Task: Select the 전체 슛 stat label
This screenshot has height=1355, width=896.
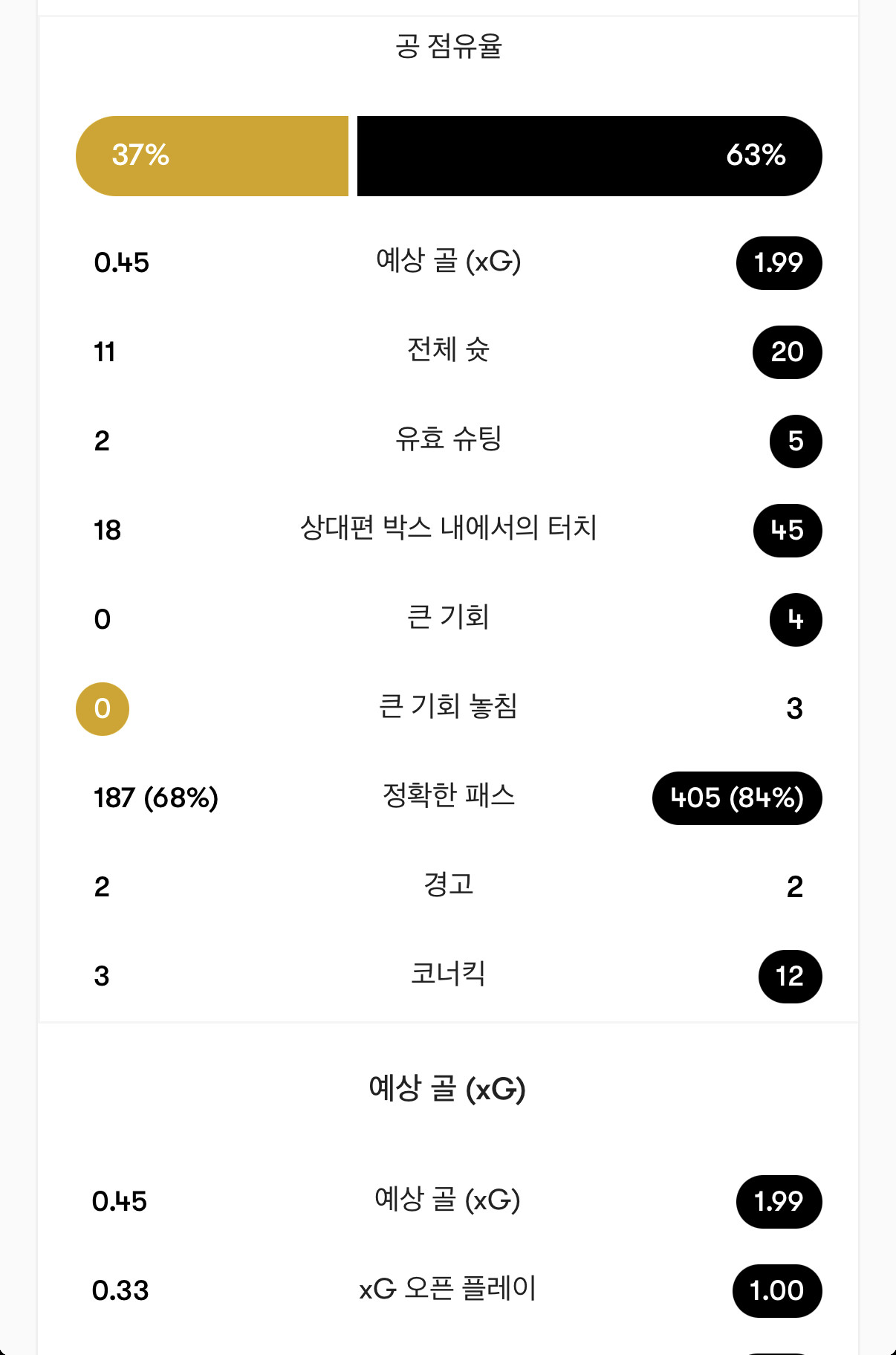Action: 448,349
